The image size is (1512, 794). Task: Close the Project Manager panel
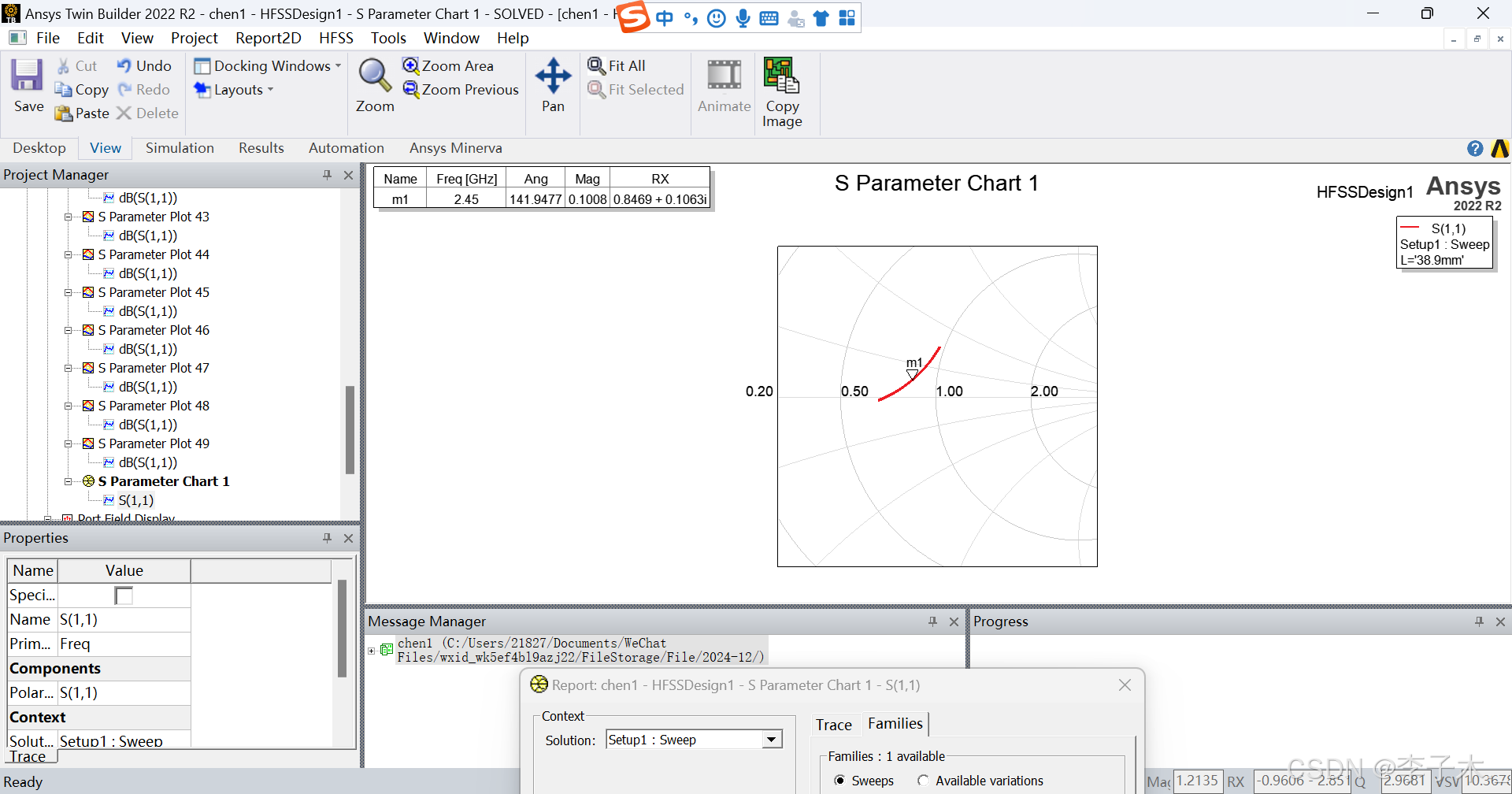348,175
